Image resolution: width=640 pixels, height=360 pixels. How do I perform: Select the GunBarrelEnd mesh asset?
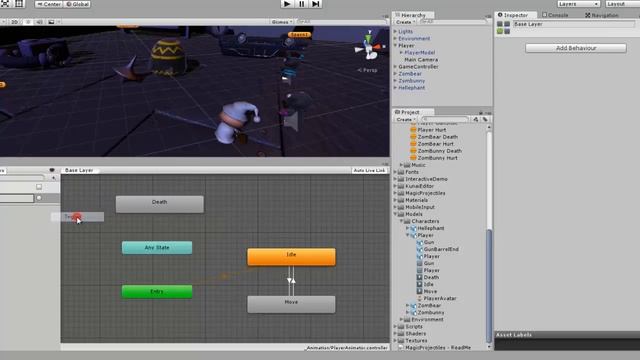tap(438, 249)
